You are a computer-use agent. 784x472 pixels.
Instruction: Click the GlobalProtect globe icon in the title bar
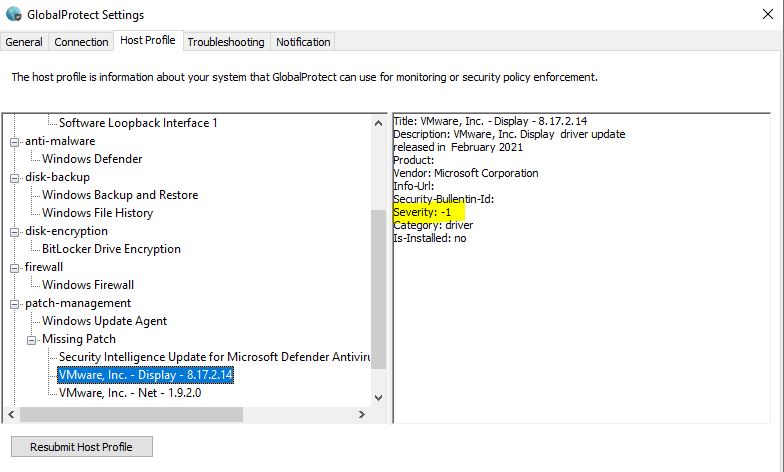14,14
